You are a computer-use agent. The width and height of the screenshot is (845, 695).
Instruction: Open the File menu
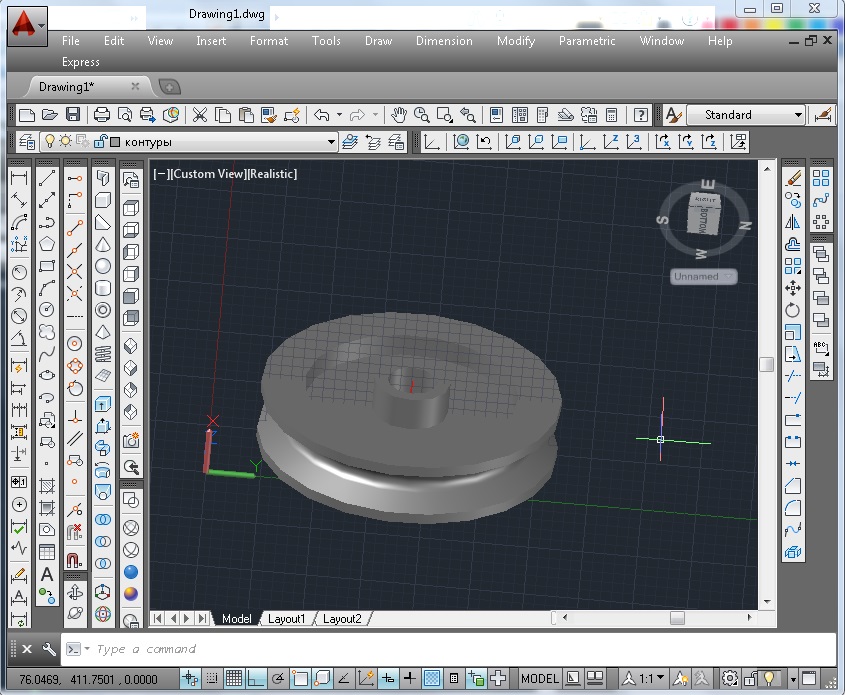71,41
